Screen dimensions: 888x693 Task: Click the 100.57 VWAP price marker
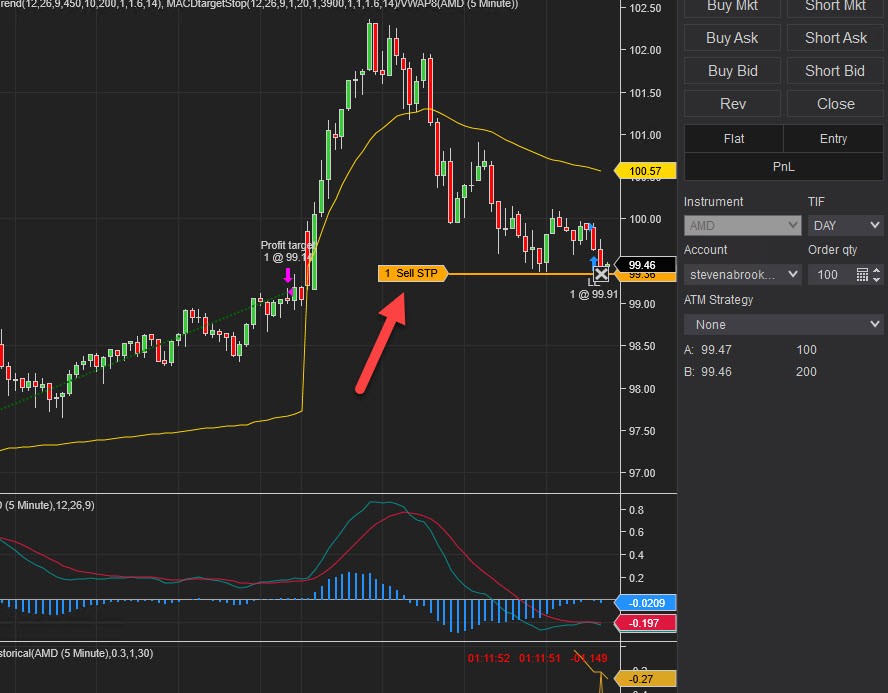coord(645,171)
